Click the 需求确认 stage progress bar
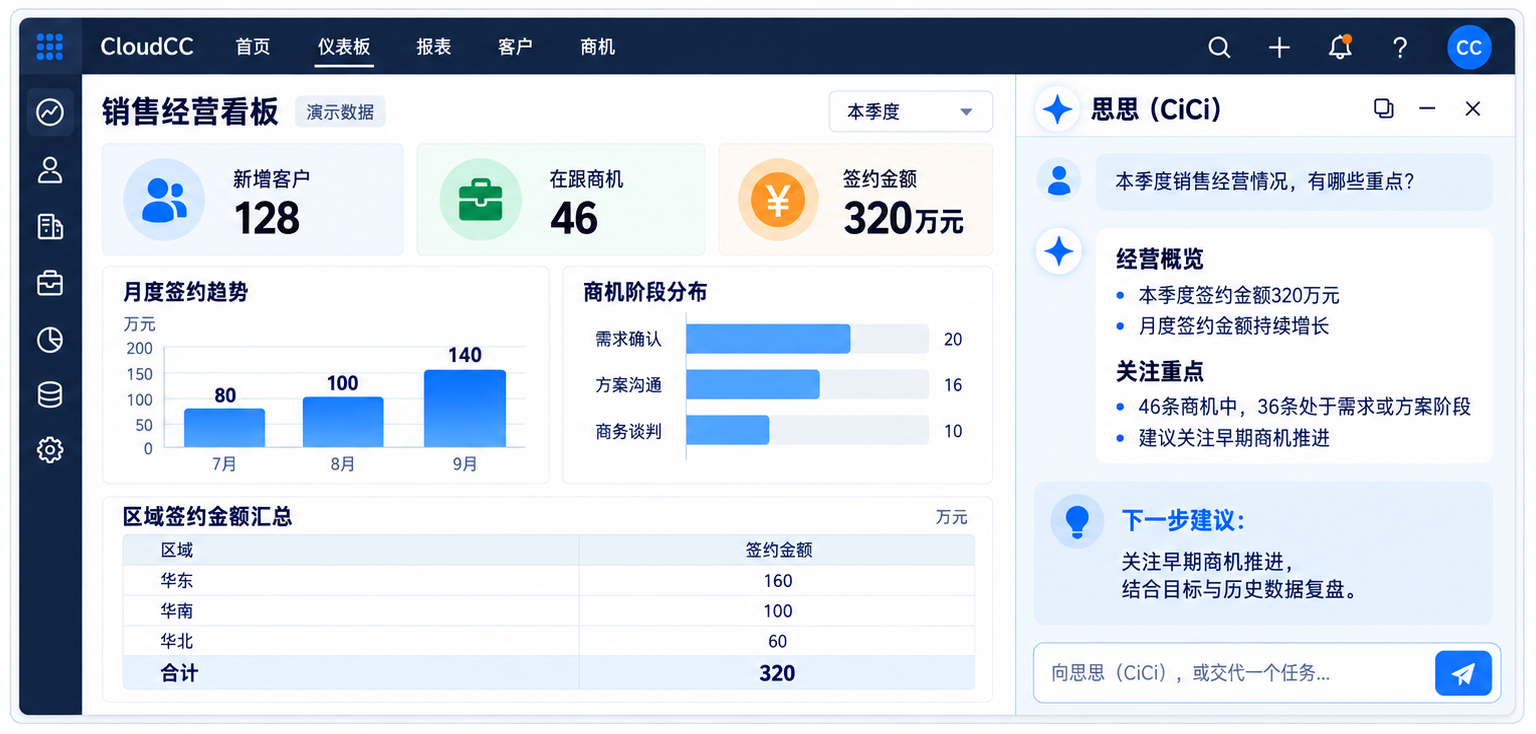 coord(807,339)
